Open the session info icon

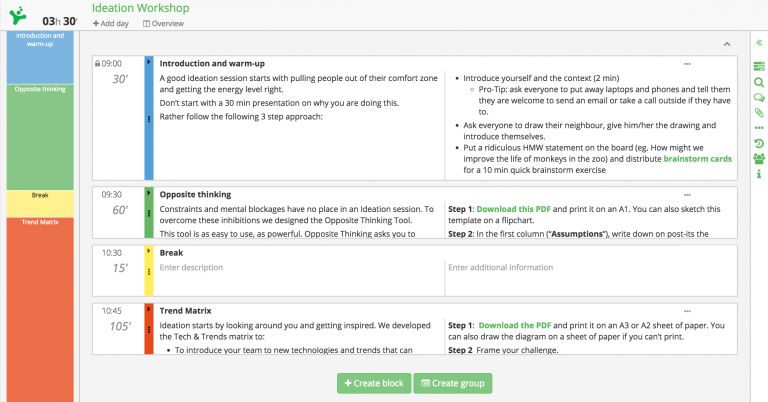(x=759, y=174)
